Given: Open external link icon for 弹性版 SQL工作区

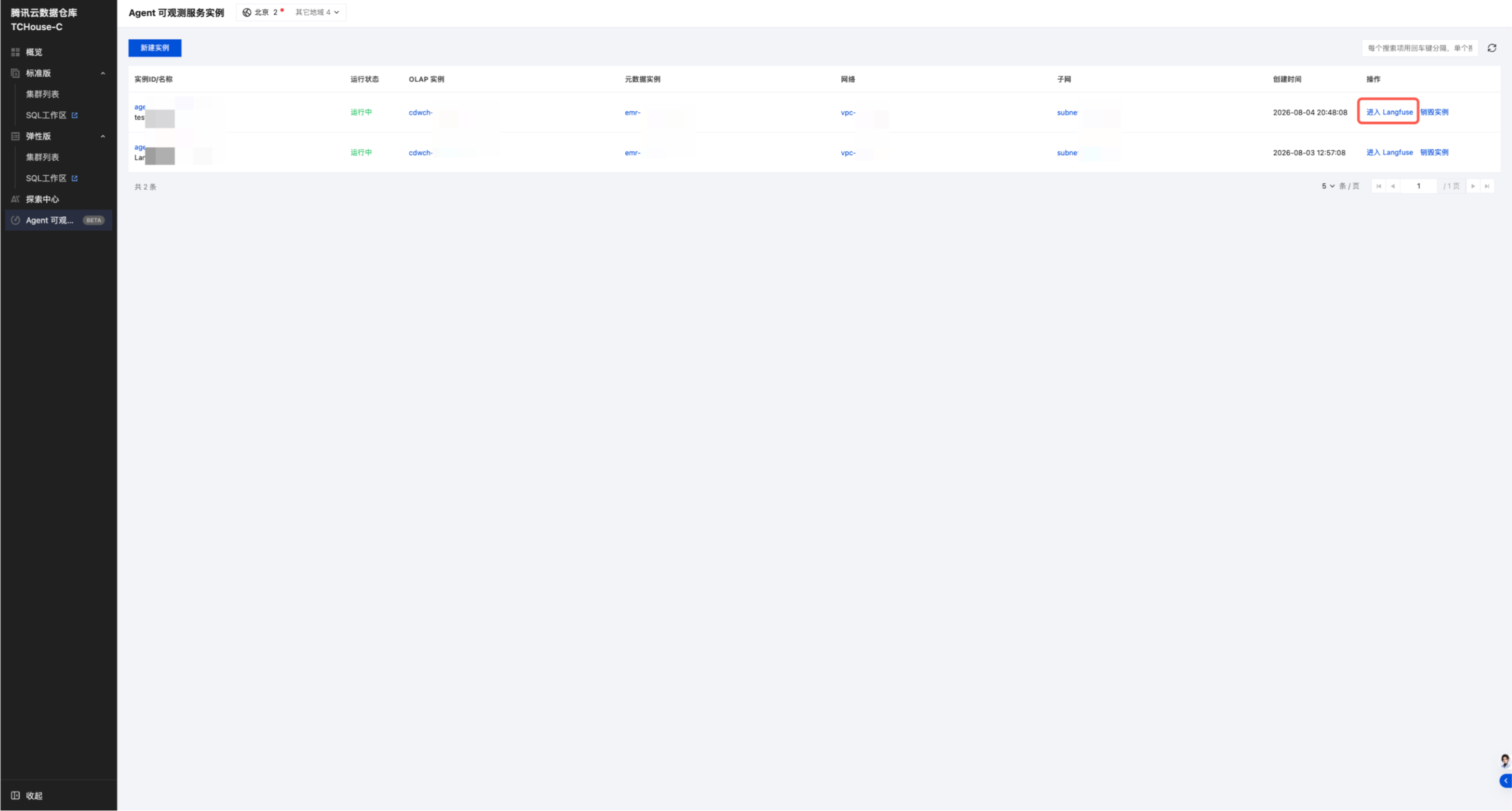Looking at the screenshot, I should (x=74, y=178).
